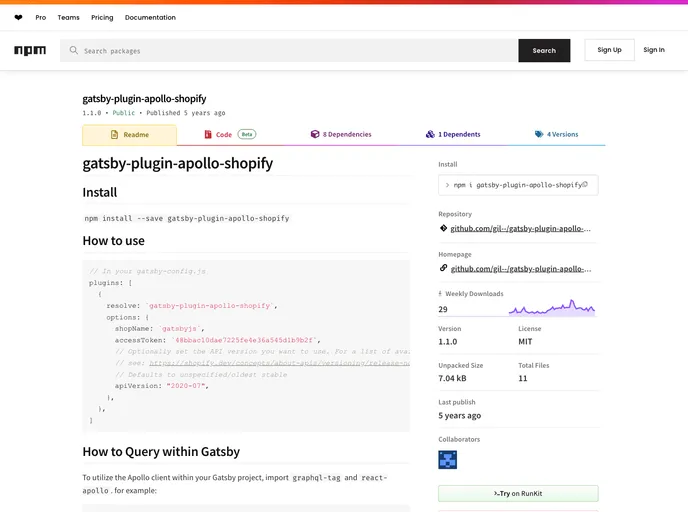Open the Pricing menu item
Screen dimensions: 688x512
coord(102,18)
